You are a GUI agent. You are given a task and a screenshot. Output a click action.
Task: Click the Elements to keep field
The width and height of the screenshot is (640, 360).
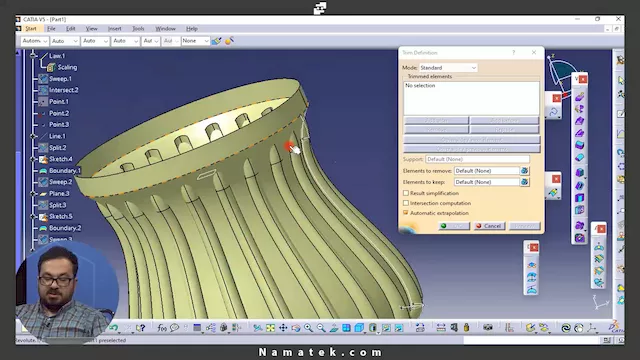pyautogui.click(x=487, y=182)
